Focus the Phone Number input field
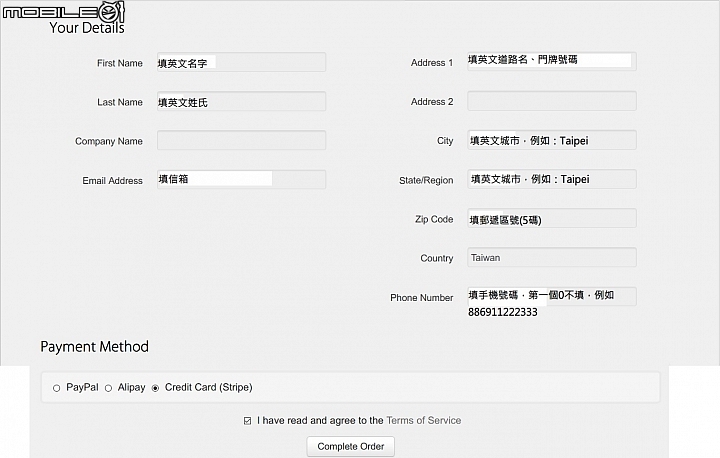The width and height of the screenshot is (720, 458). coord(552,296)
